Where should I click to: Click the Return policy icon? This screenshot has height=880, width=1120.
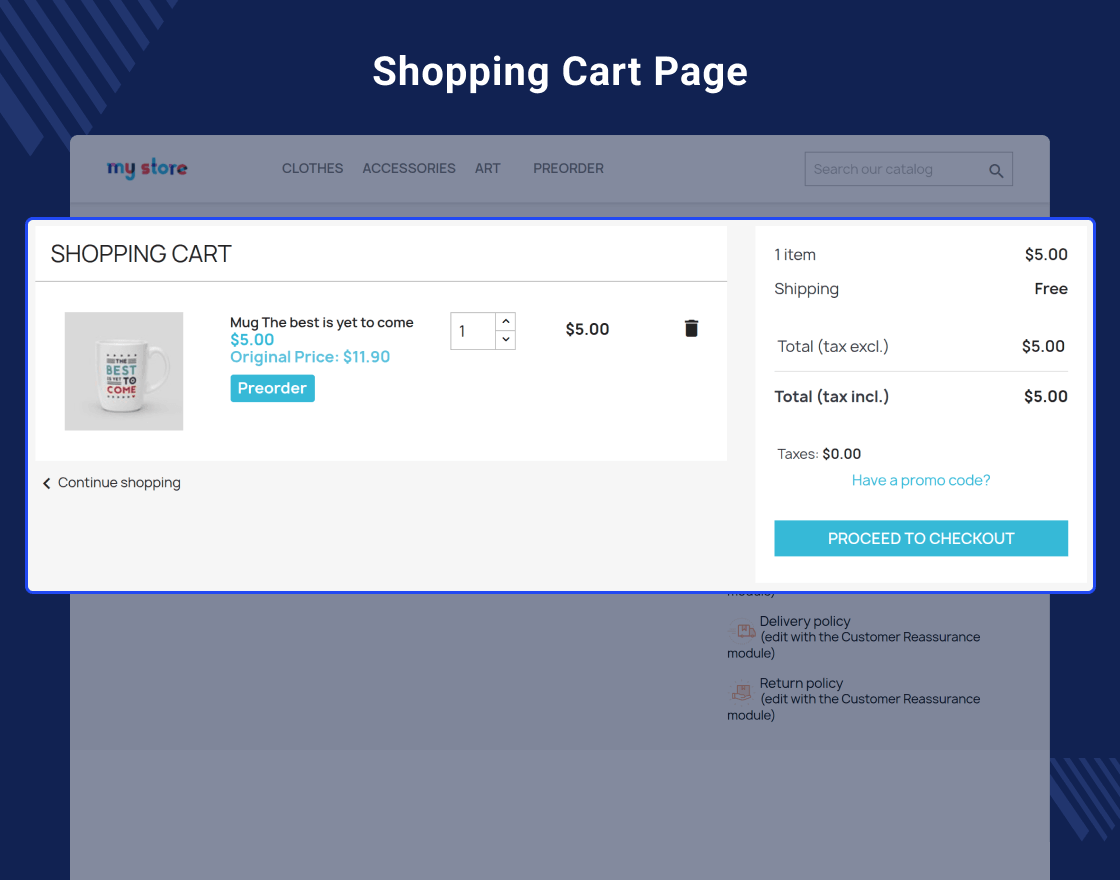[741, 692]
